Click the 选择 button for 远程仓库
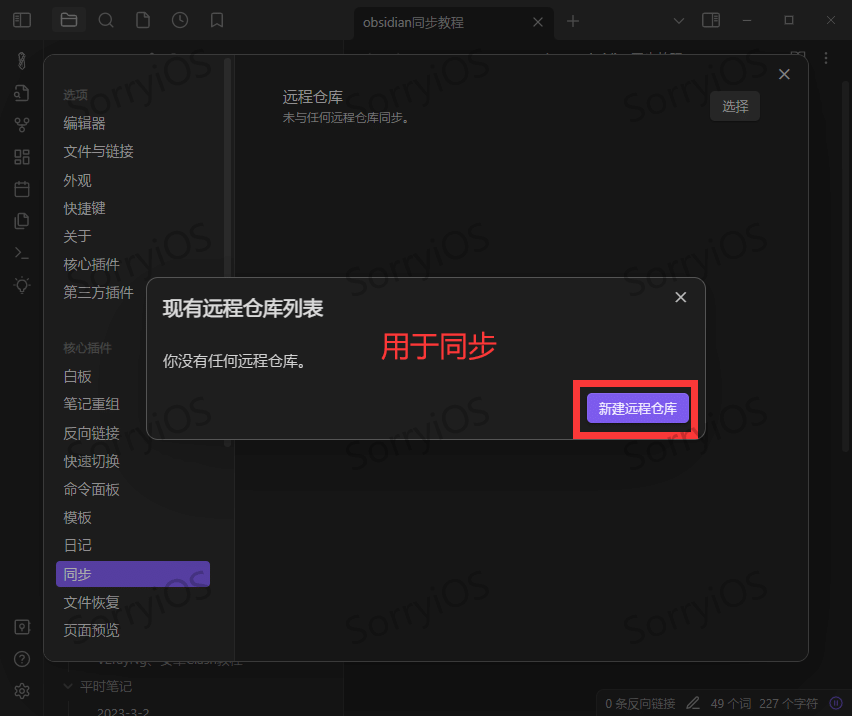852x716 pixels. pyautogui.click(x=734, y=105)
